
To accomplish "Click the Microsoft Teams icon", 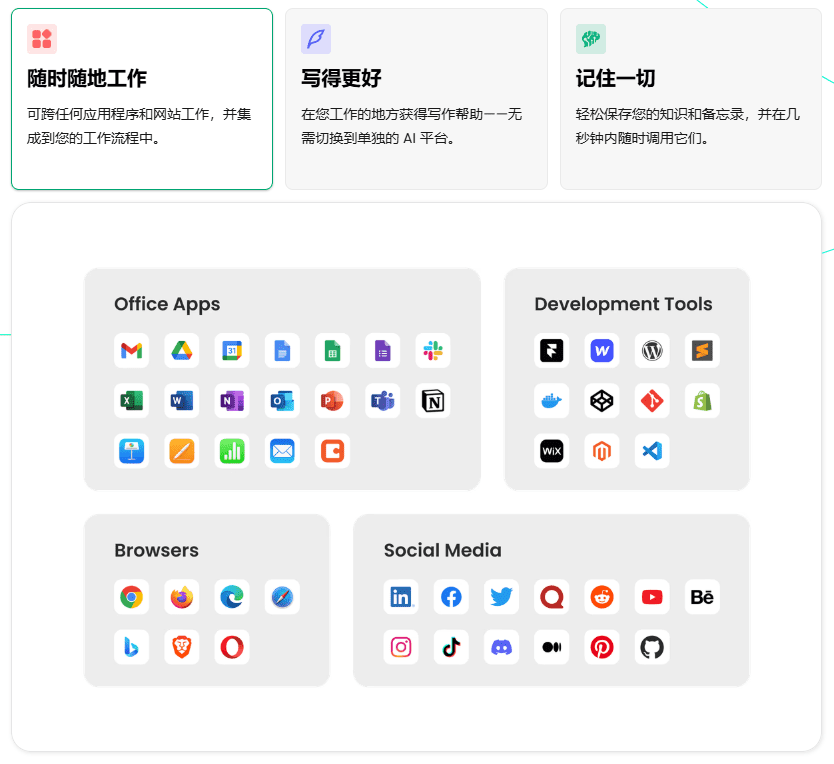I will coord(383,401).
